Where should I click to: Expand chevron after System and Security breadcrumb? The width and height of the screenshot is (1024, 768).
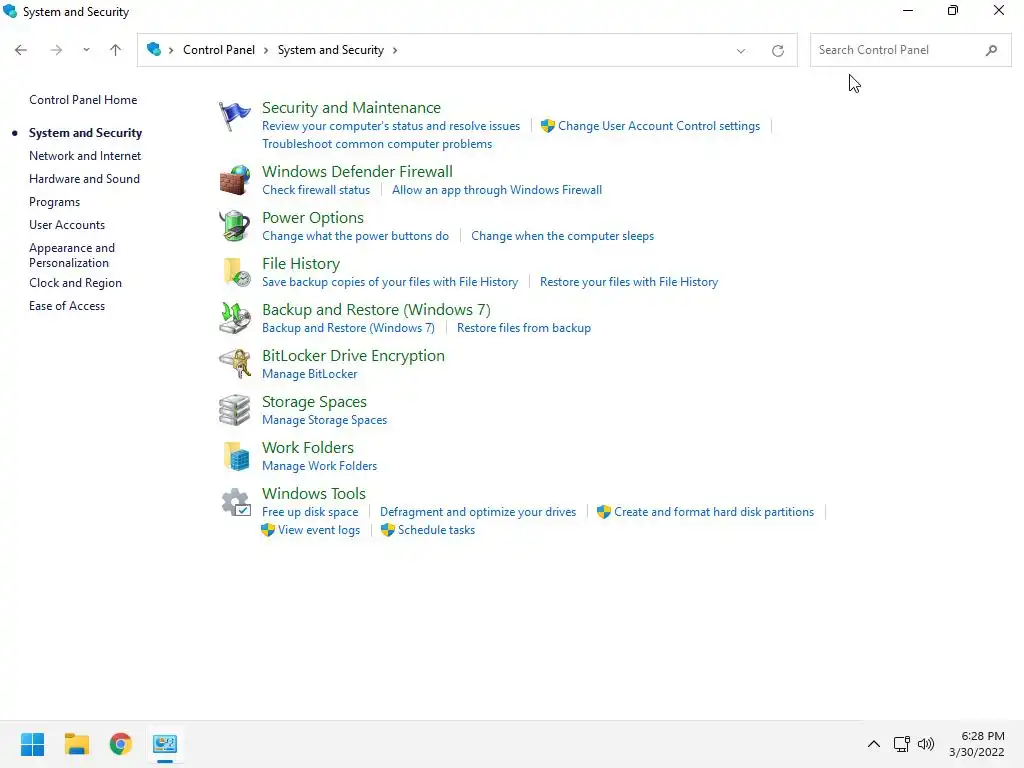(x=394, y=50)
